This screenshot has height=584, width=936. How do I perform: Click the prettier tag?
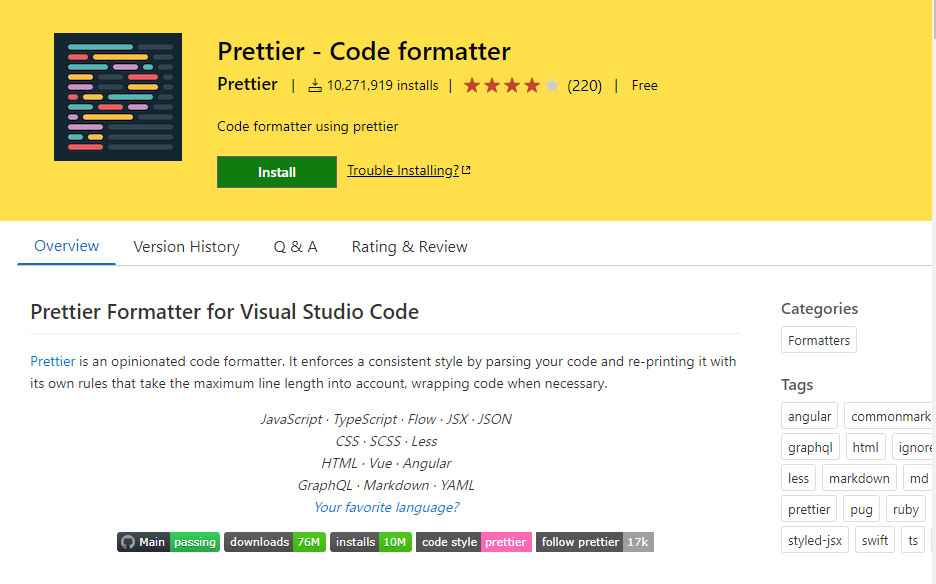tap(809, 509)
